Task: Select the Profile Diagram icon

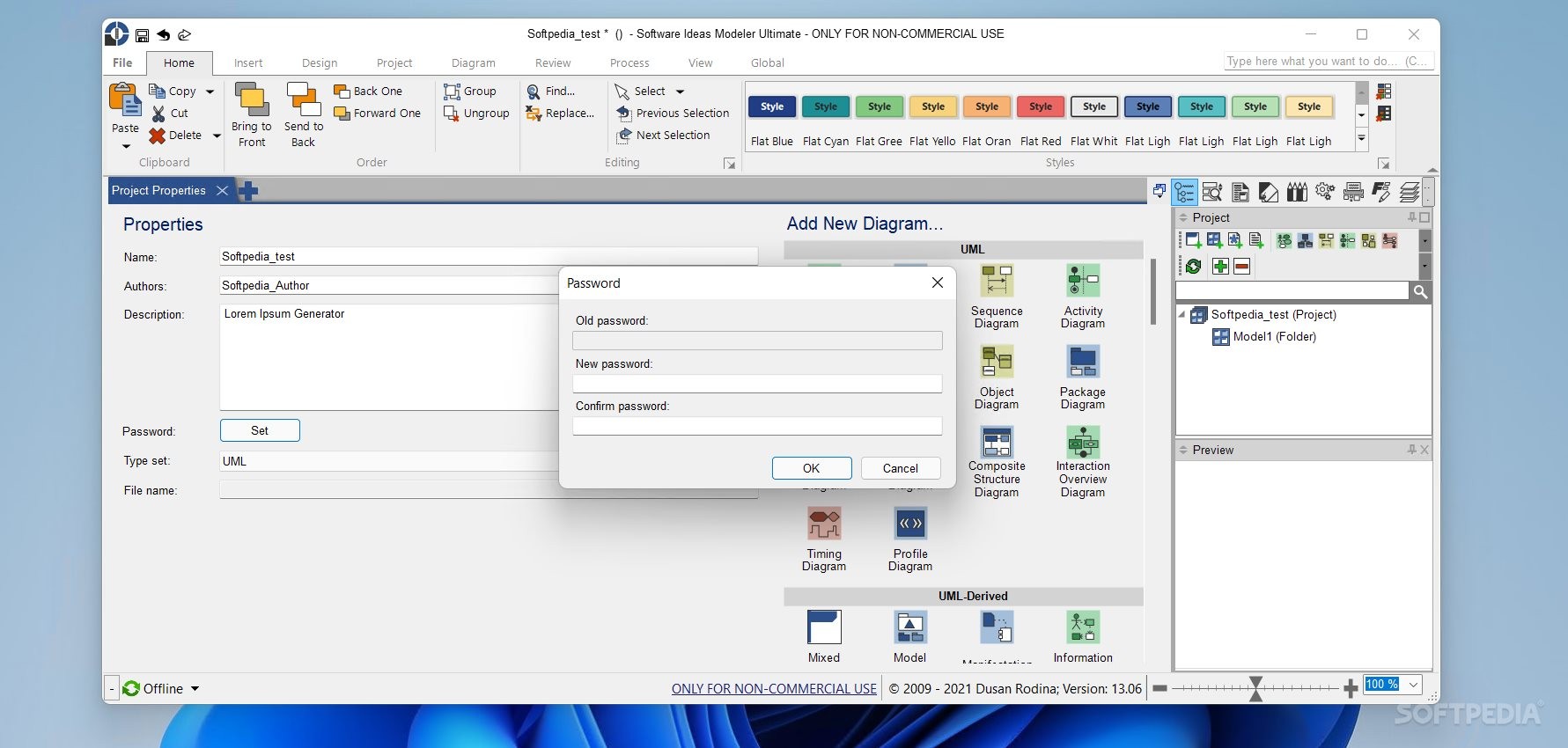Action: 910,524
